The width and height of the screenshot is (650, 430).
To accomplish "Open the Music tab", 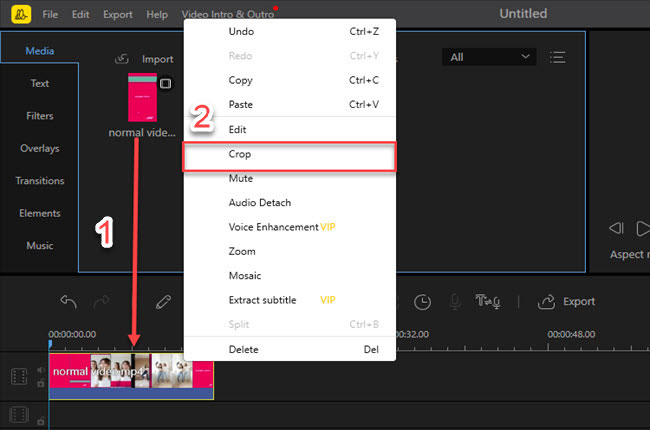I will 40,245.
